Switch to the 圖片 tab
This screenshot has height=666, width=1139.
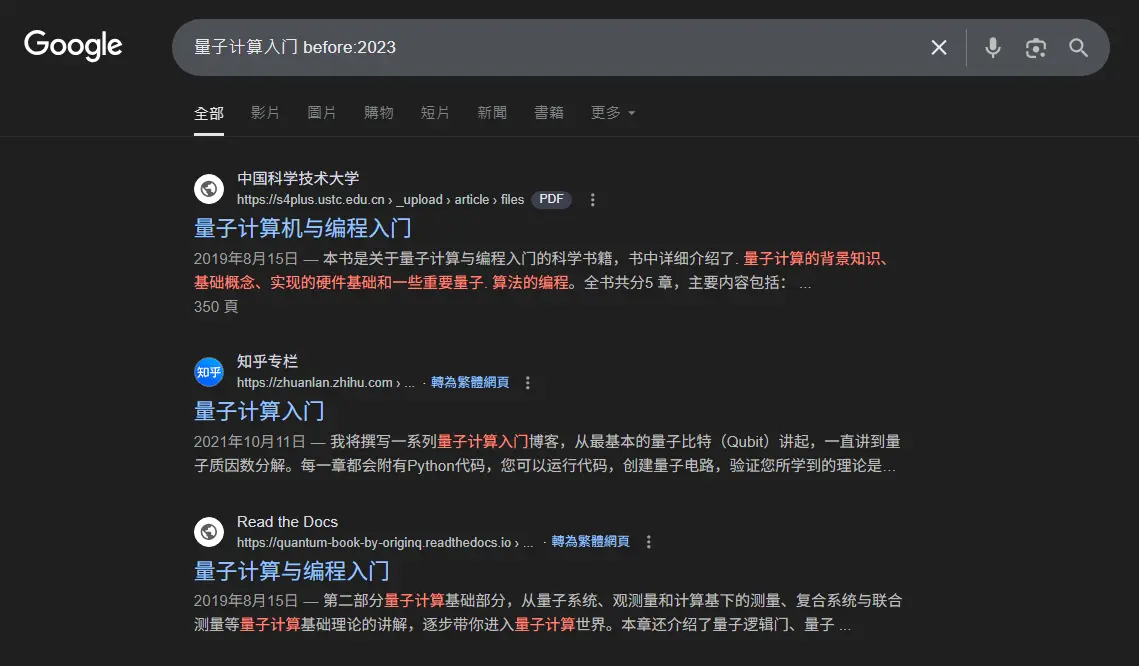click(x=322, y=113)
